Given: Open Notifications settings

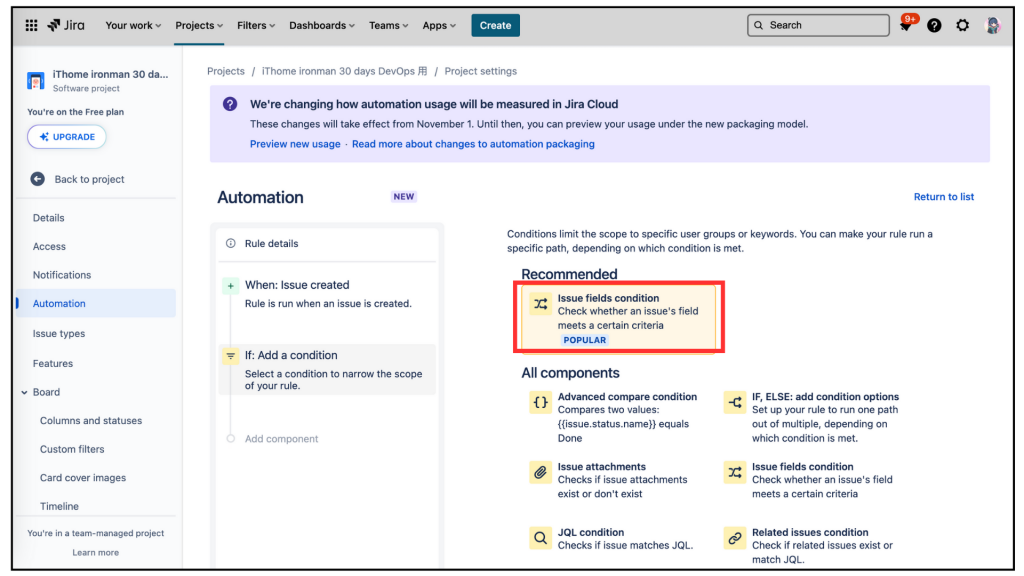Looking at the screenshot, I should (96, 275).
